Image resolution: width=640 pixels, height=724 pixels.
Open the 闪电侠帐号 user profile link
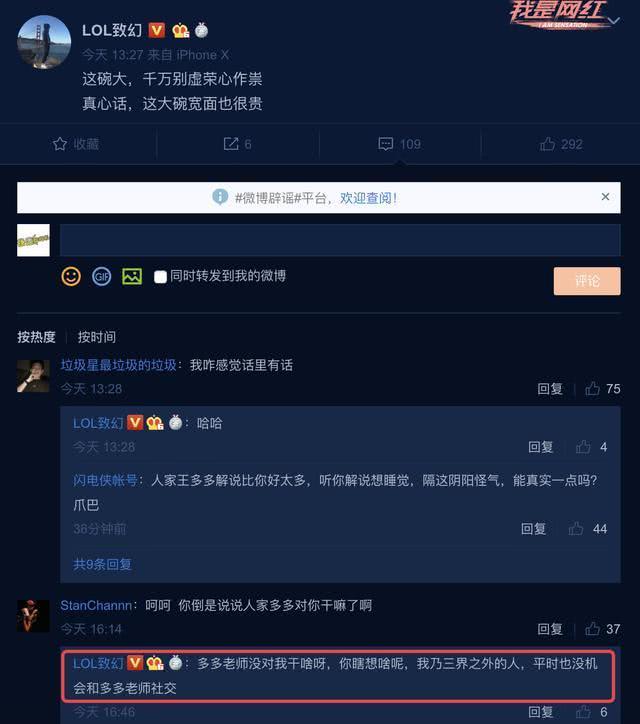point(106,481)
